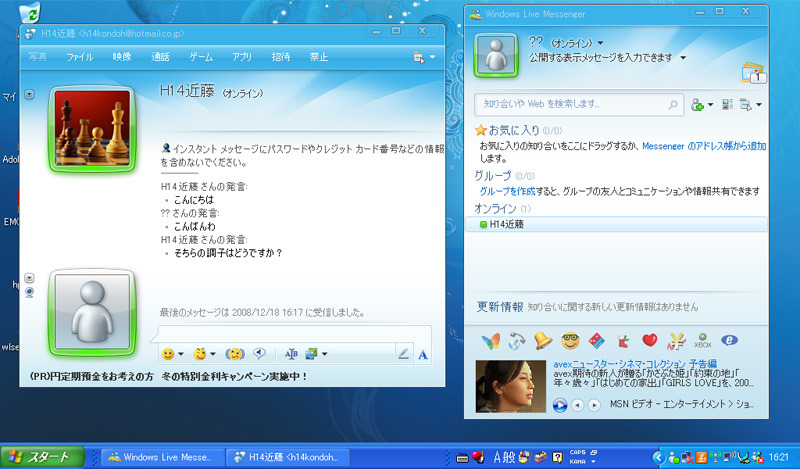Play the MSN video with blue play button

pyautogui.click(x=560, y=405)
